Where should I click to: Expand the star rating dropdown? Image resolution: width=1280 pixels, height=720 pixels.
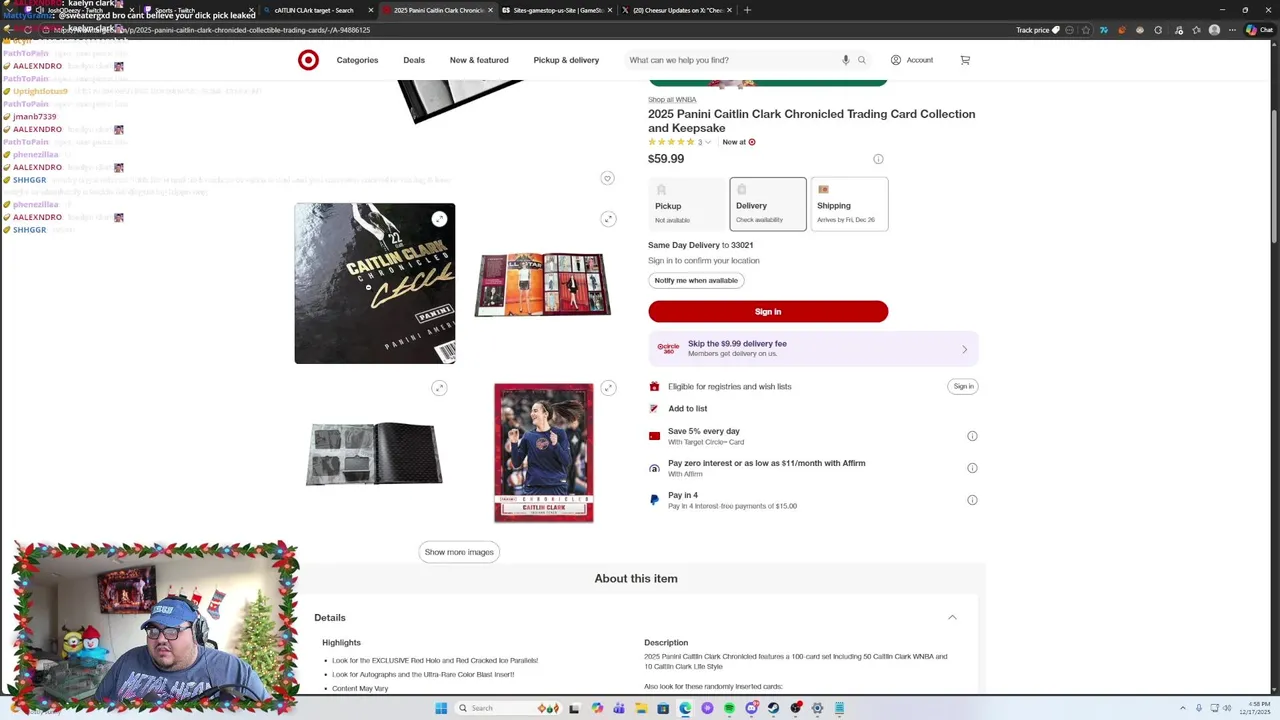pos(708,142)
